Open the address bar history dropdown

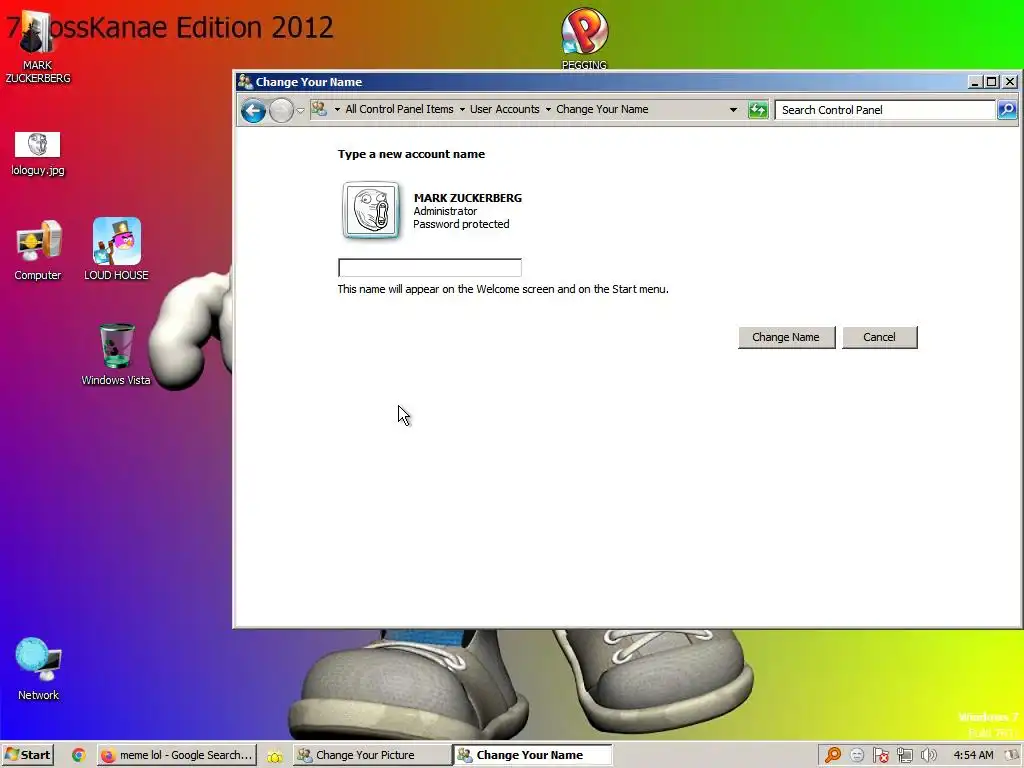[x=733, y=110]
